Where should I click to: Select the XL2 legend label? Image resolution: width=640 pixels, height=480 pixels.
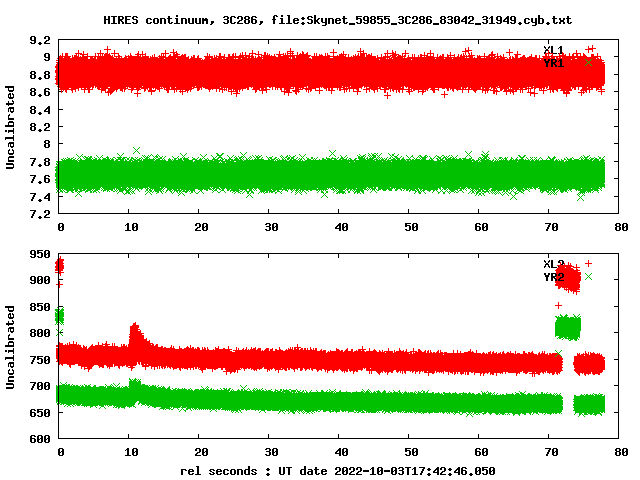(x=553, y=264)
